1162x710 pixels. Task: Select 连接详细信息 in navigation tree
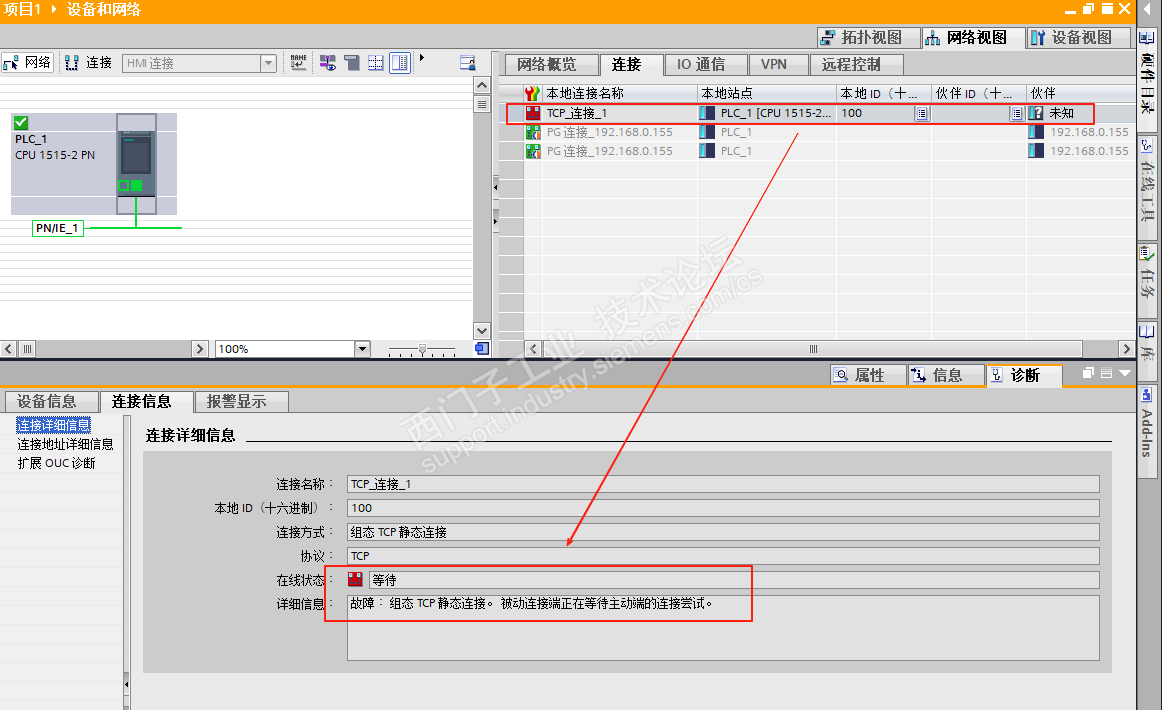pos(53,425)
